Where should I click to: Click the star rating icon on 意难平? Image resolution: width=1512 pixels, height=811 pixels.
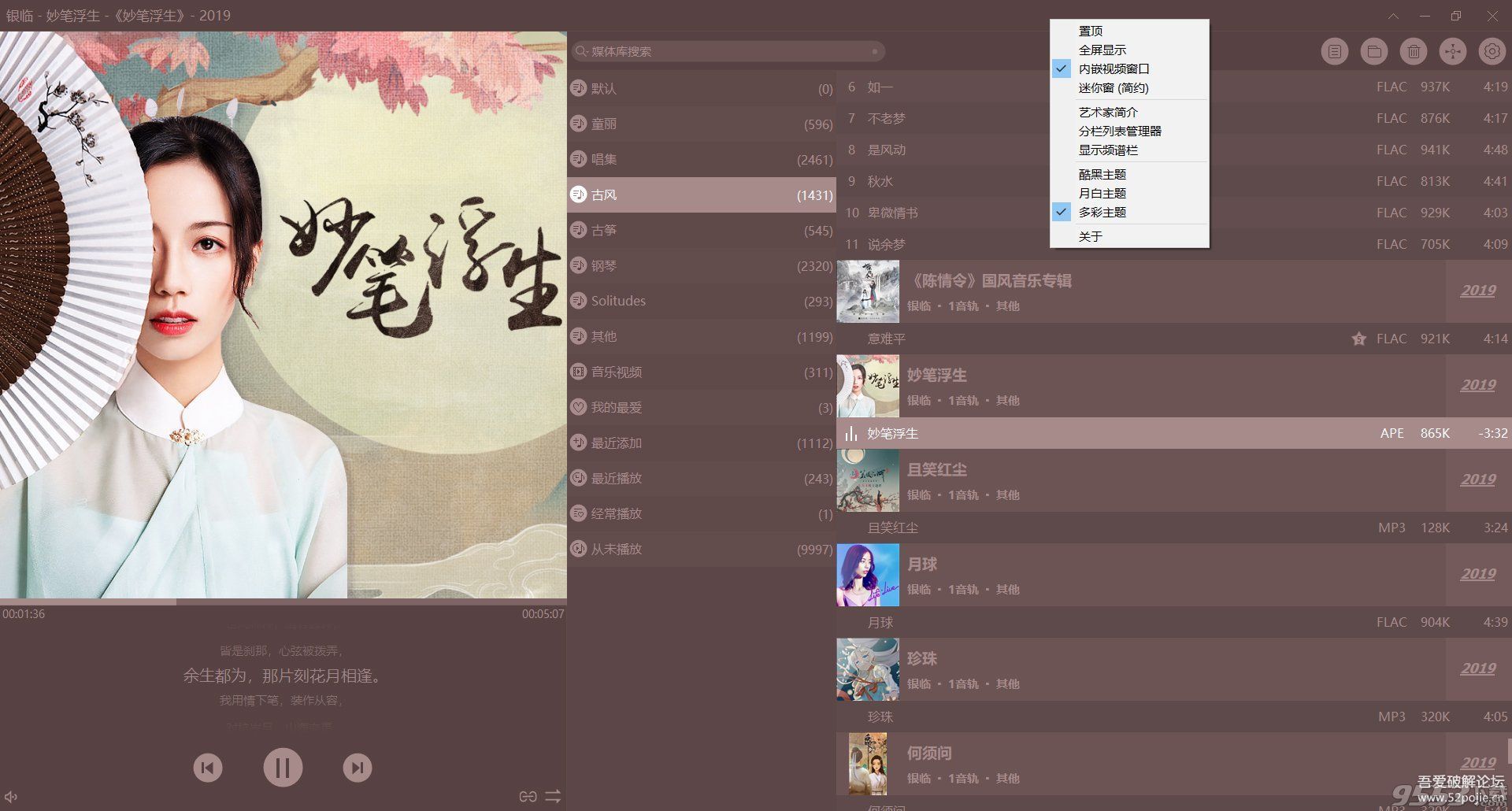tap(1358, 339)
